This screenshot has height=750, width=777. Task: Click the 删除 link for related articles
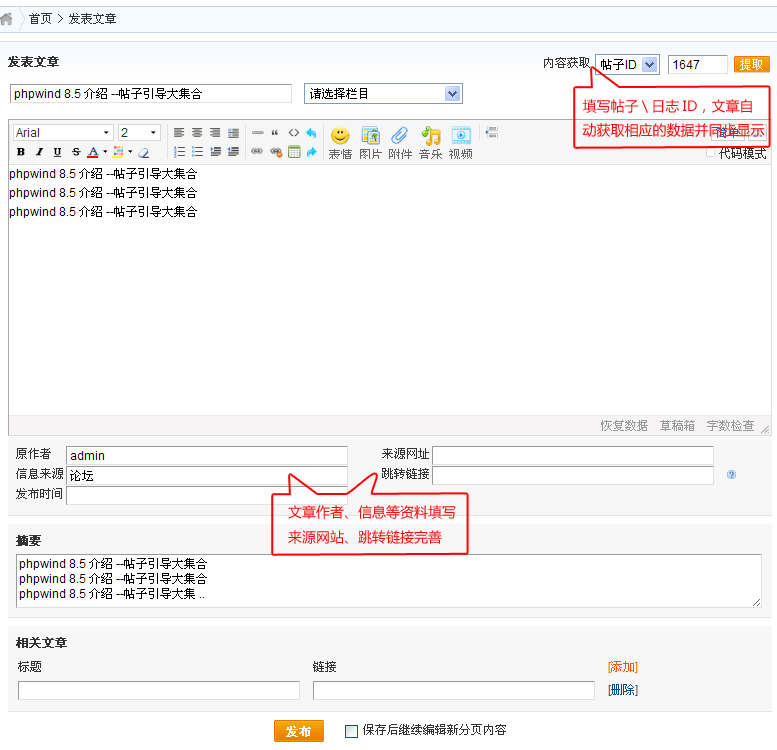click(623, 690)
